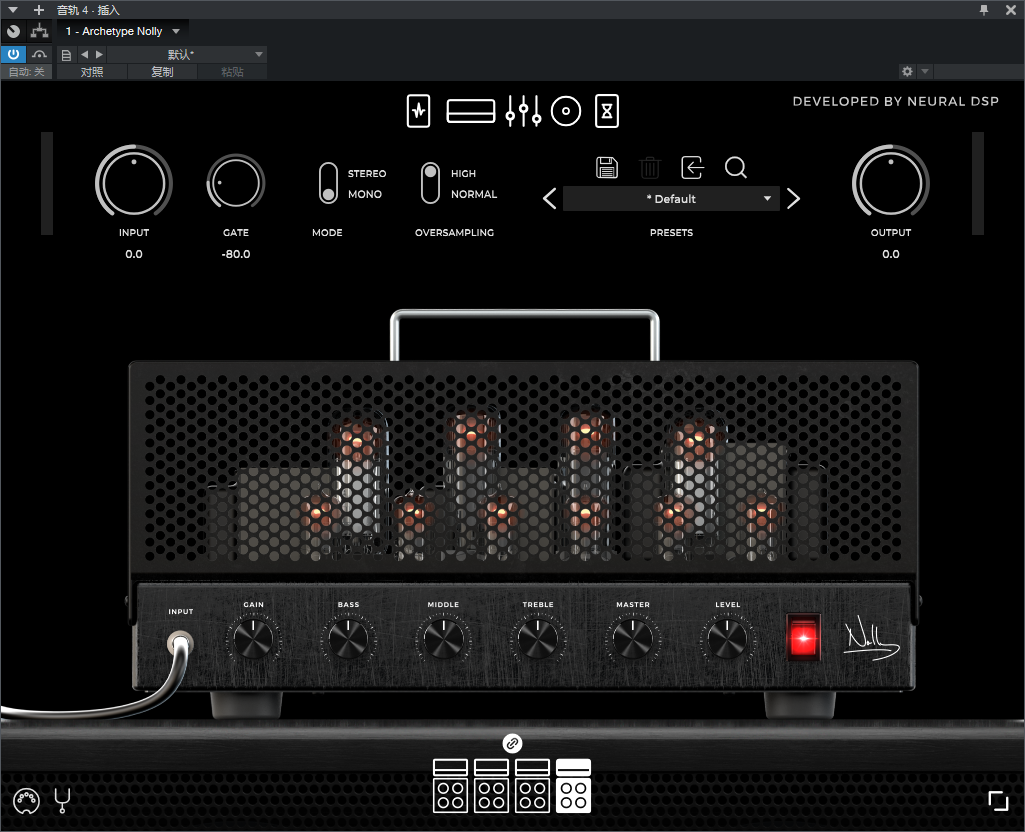Expand the arrow next to gear icon
Viewport: 1025px width, 832px height.
[924, 71]
